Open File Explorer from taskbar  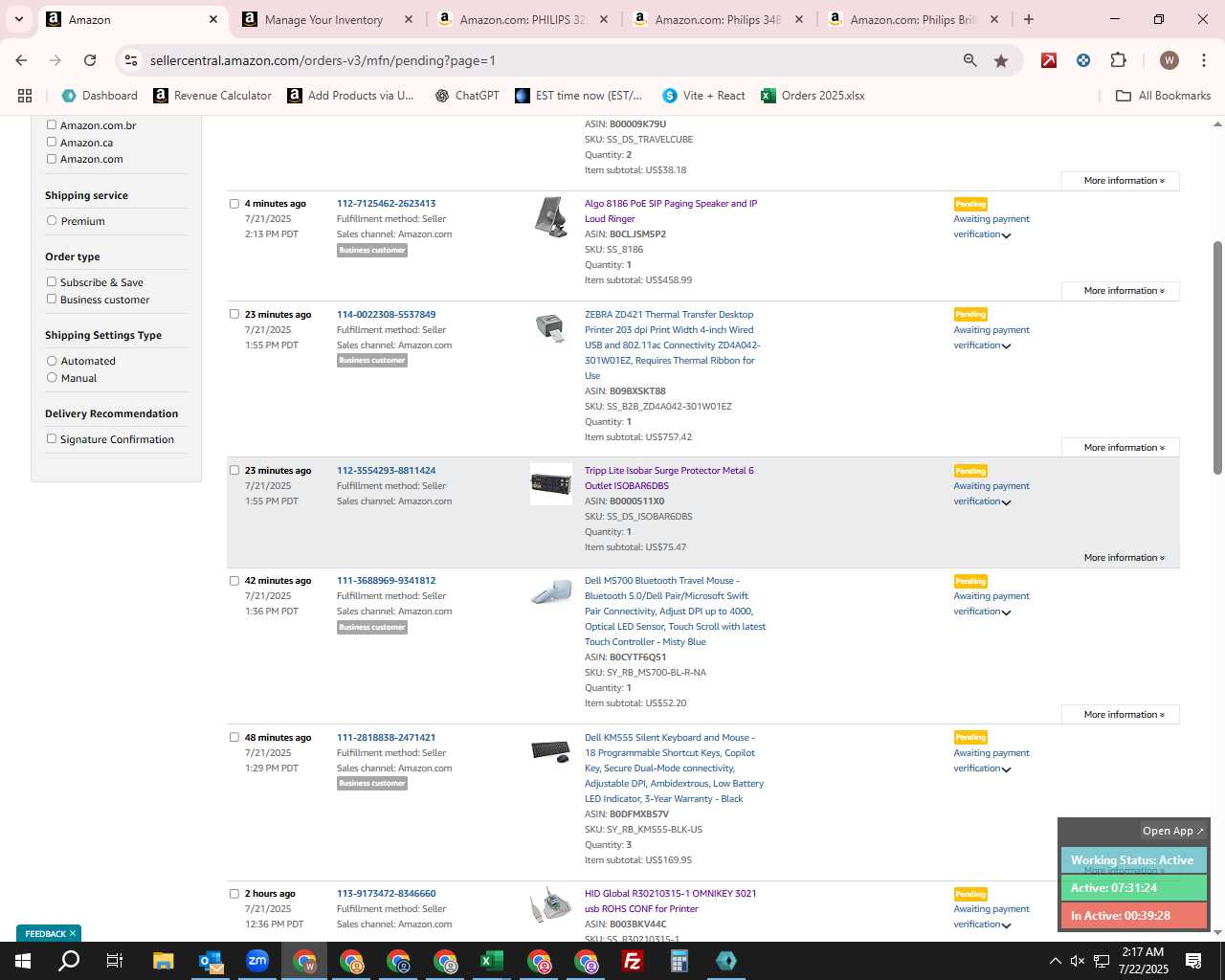163,961
